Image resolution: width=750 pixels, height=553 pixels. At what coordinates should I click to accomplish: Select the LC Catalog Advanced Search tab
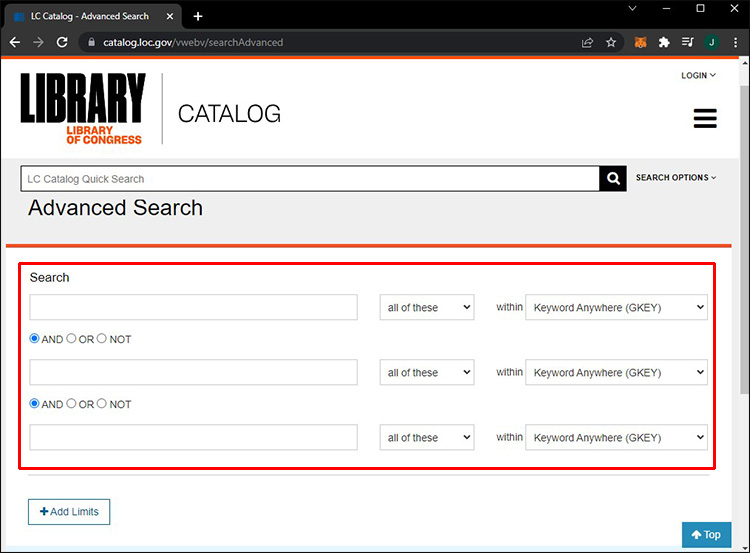pyautogui.click(x=93, y=16)
